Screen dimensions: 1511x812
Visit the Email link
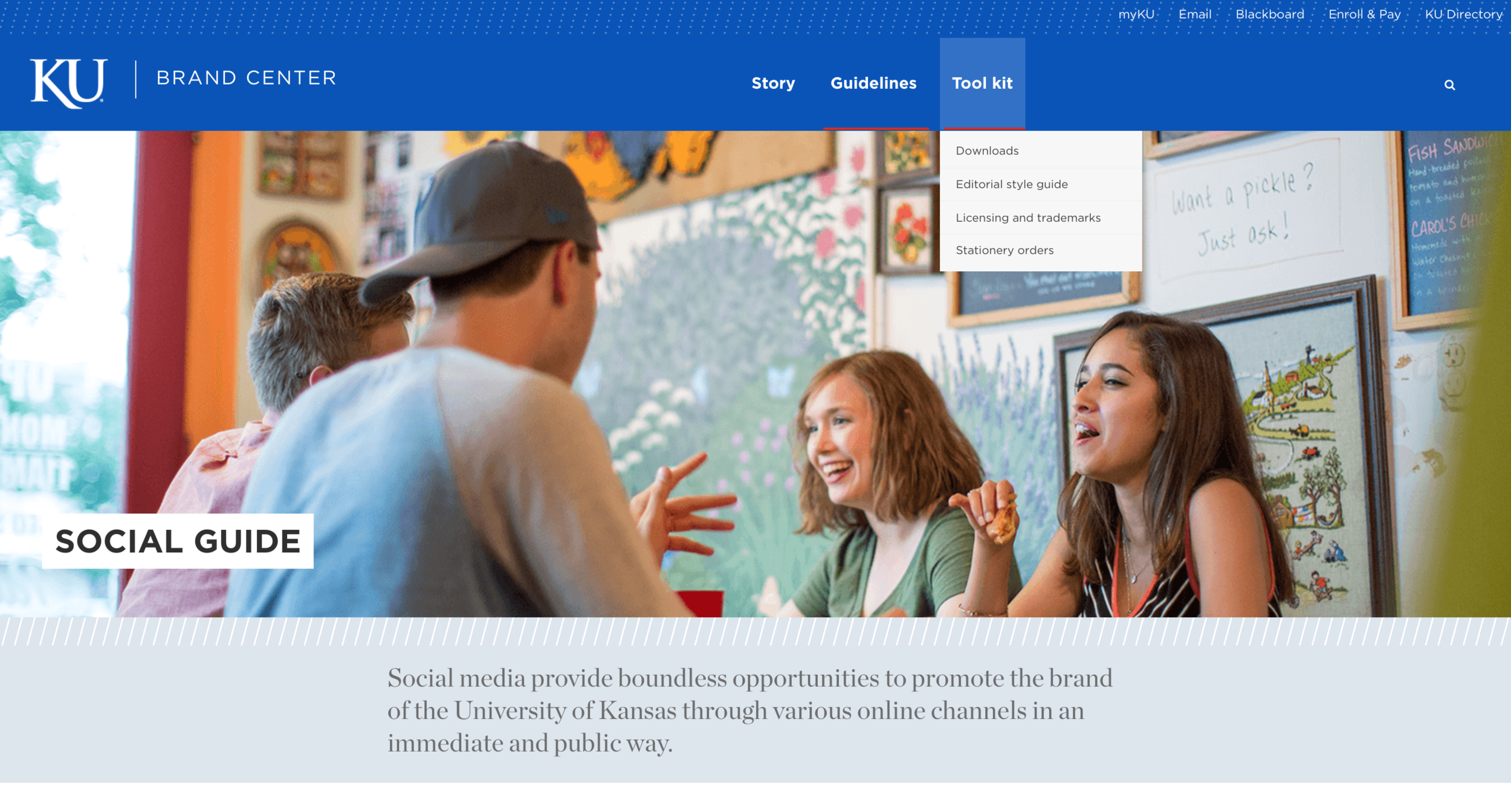coord(1195,14)
